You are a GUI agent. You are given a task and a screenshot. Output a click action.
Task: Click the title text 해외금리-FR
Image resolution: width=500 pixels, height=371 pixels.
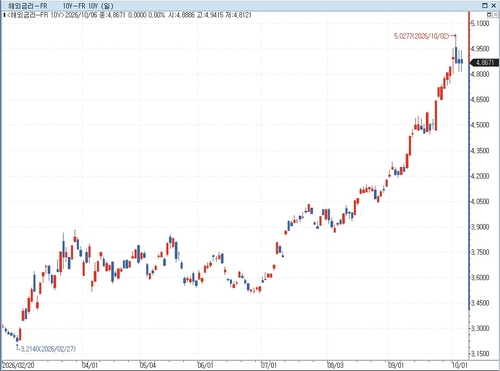click(28, 6)
